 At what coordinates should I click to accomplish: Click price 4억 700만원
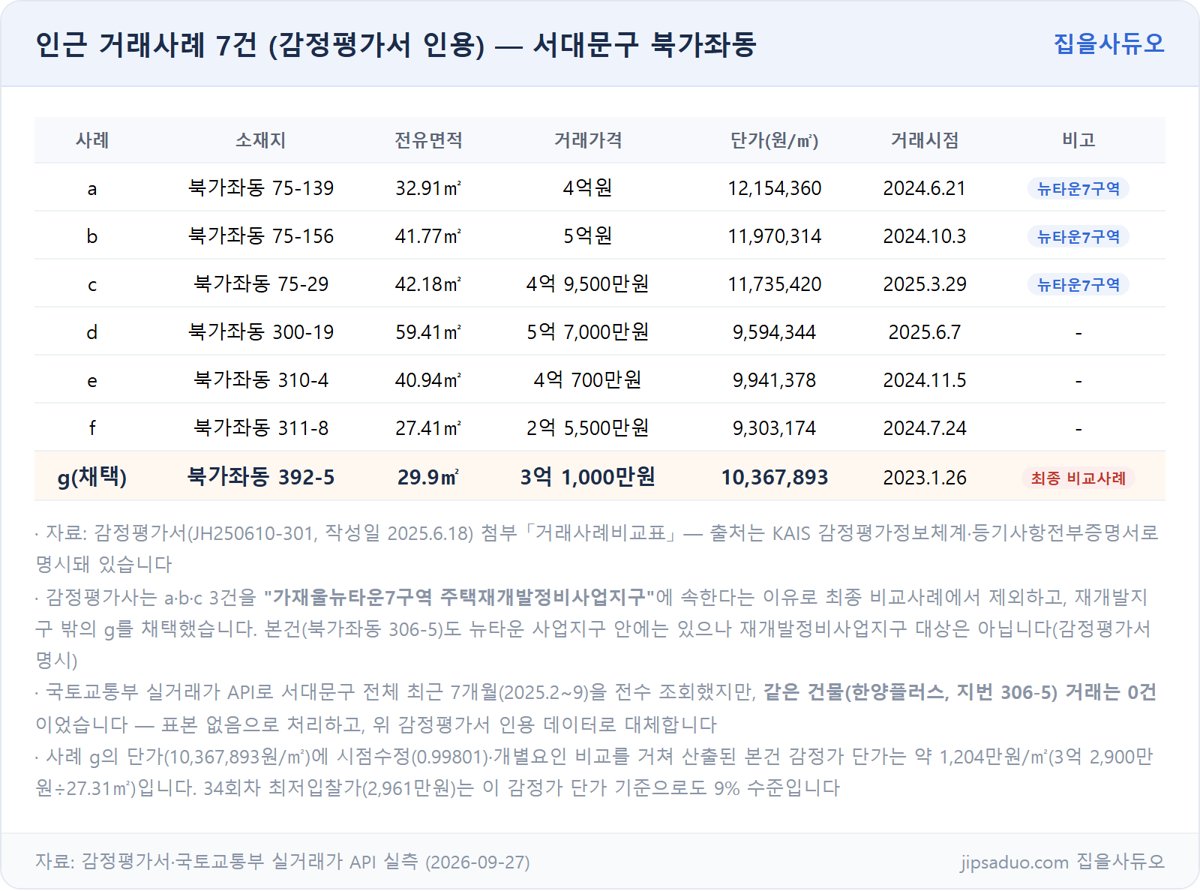[x=588, y=380]
